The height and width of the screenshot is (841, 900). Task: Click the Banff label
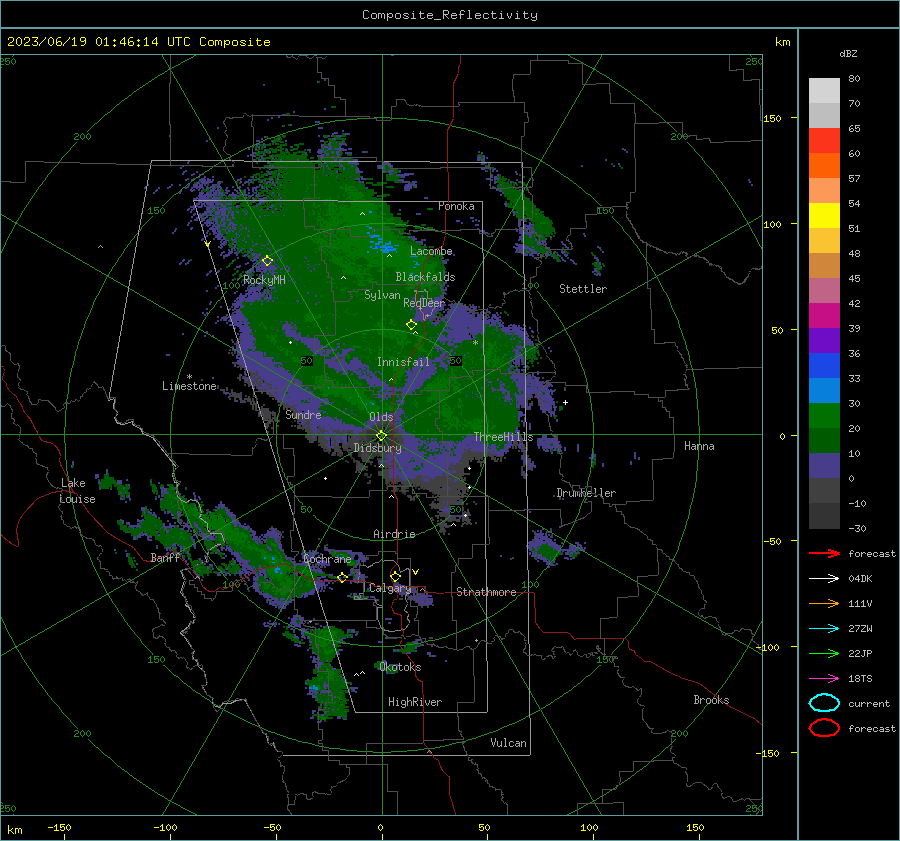tap(165, 557)
